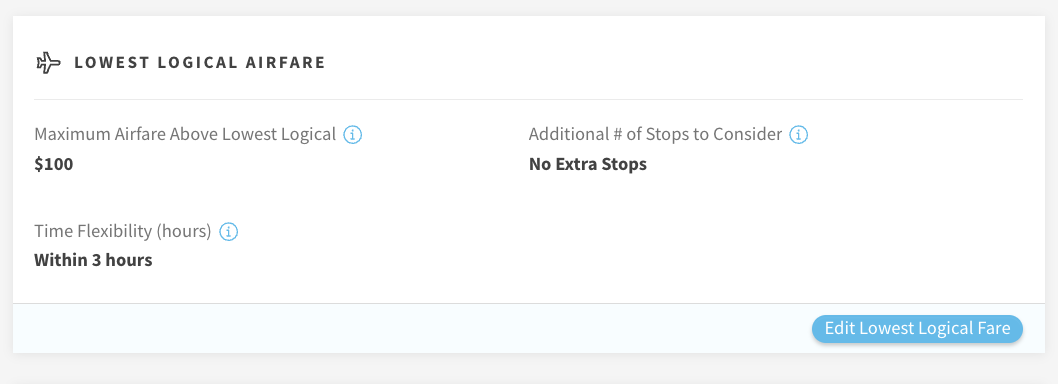Screen dimensions: 1058x384
Task: Open the lowest logical fare editor
Action: 917,329
